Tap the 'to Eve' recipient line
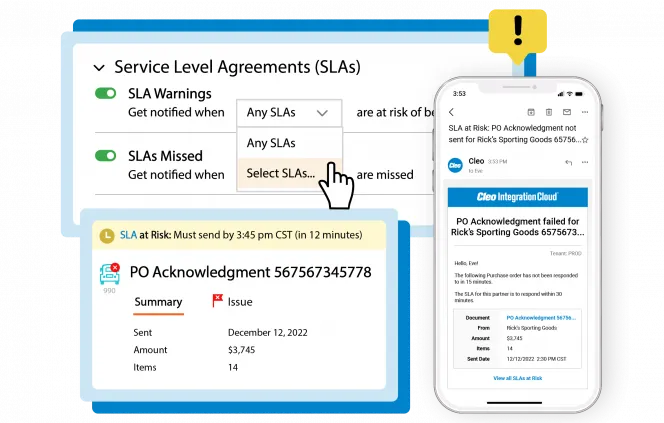This screenshot has height=423, width=664. (x=475, y=171)
